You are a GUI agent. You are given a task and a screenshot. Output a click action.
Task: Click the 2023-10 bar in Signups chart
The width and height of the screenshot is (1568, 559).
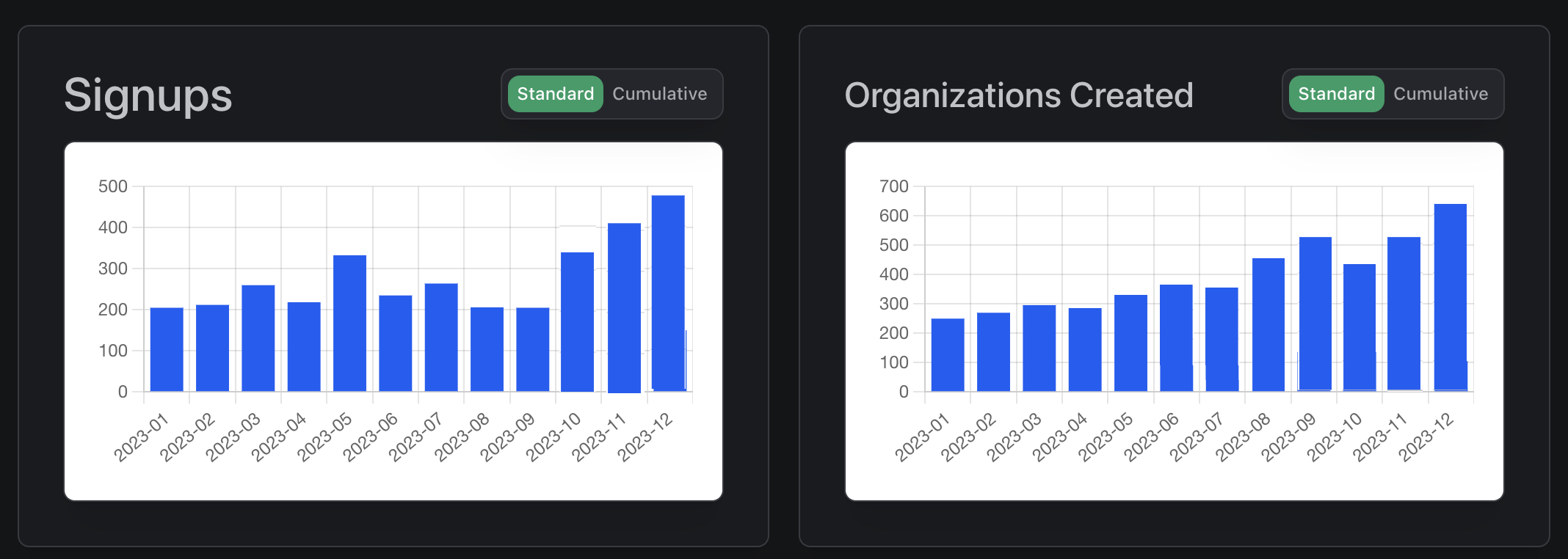577,321
